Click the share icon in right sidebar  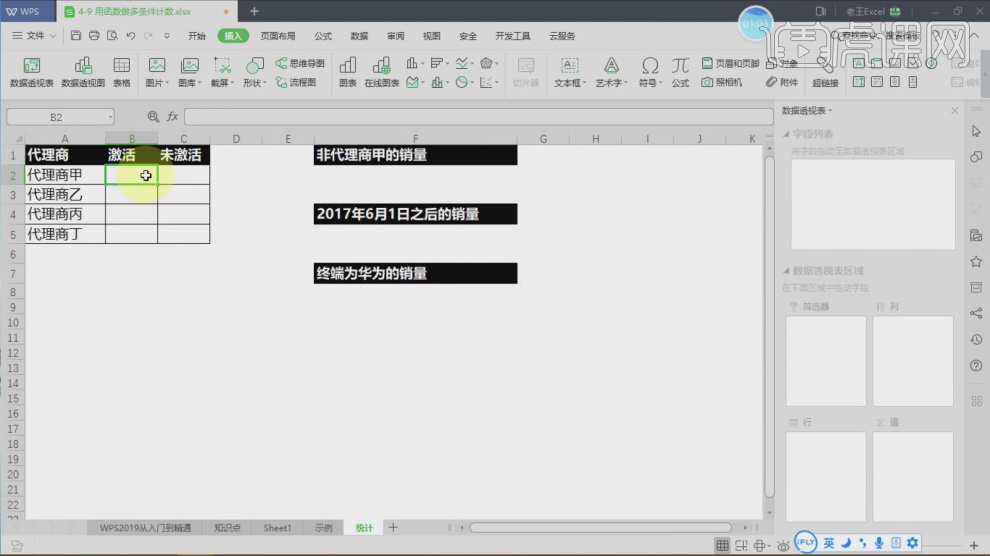976,313
